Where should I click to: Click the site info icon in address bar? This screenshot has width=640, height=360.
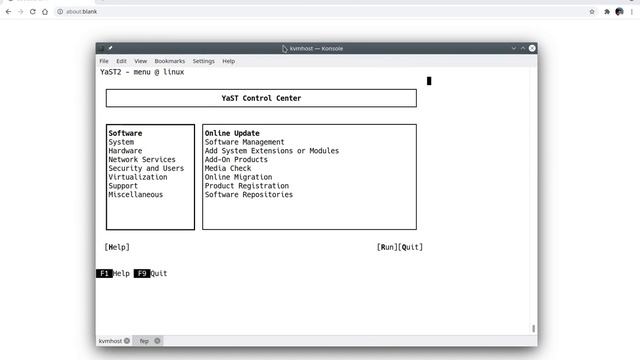[60, 12]
